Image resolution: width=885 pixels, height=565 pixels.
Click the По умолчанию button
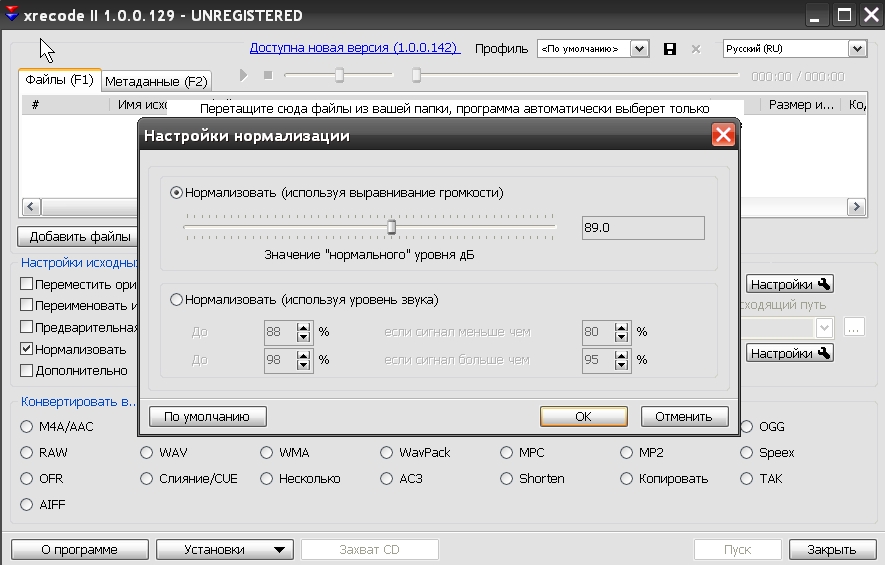pos(208,417)
